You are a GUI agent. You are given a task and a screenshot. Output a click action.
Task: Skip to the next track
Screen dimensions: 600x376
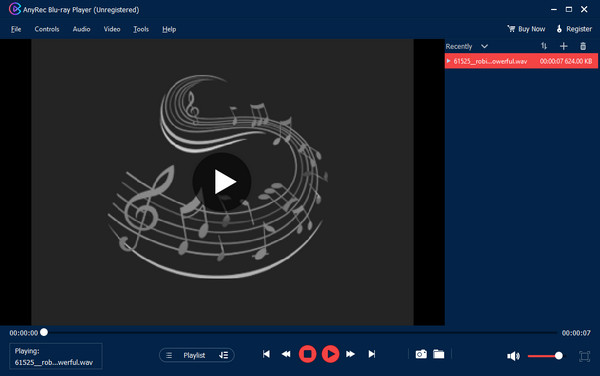tap(372, 354)
